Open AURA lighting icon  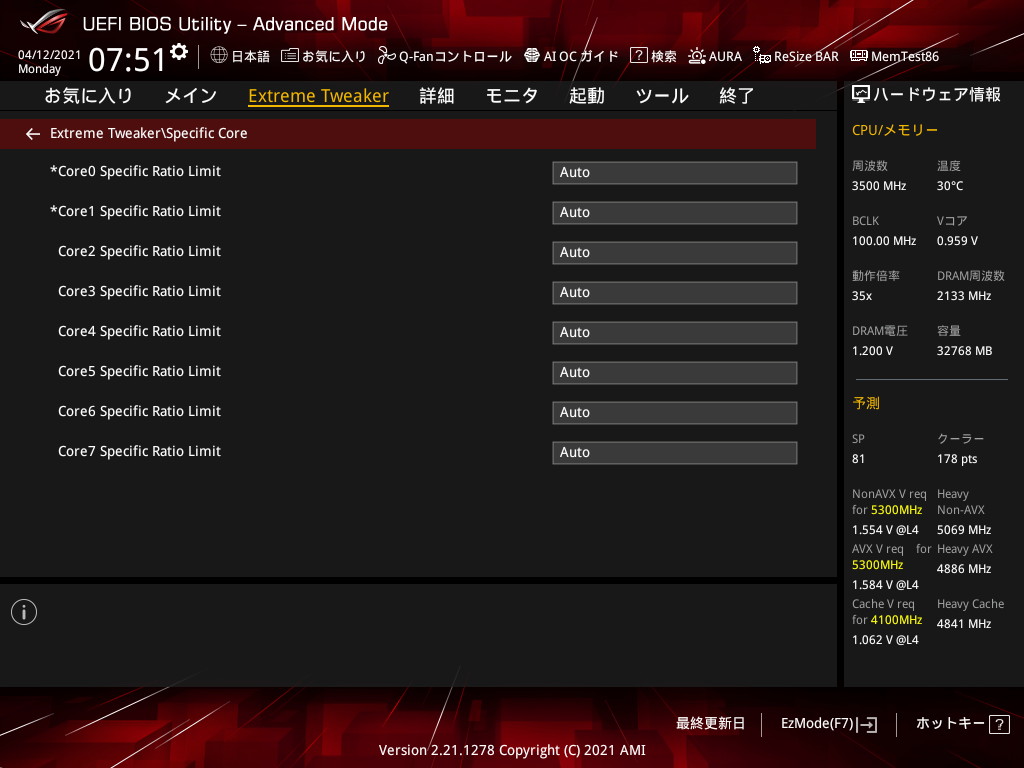click(697, 56)
